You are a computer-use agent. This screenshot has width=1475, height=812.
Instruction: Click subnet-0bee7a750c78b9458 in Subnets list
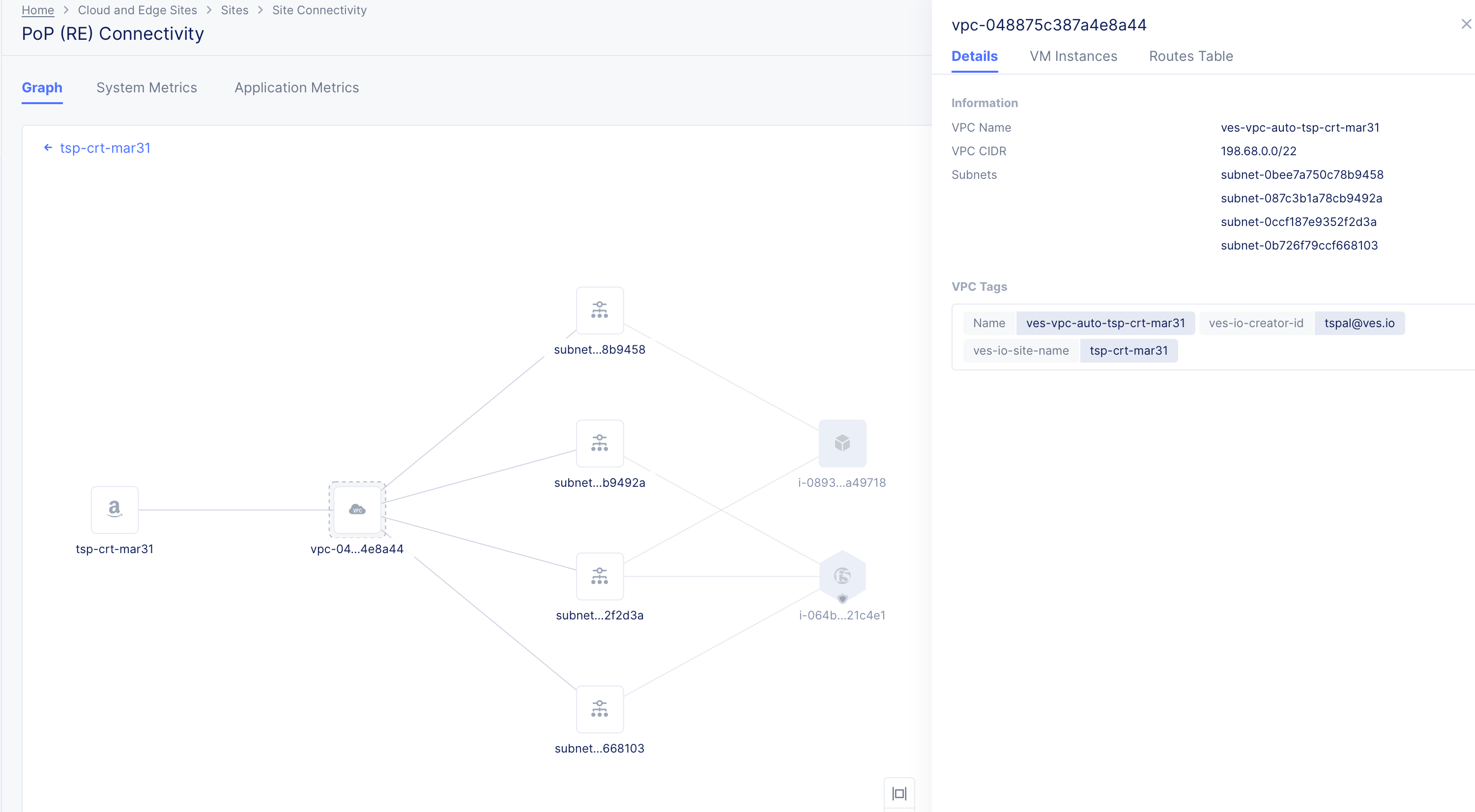1301,174
